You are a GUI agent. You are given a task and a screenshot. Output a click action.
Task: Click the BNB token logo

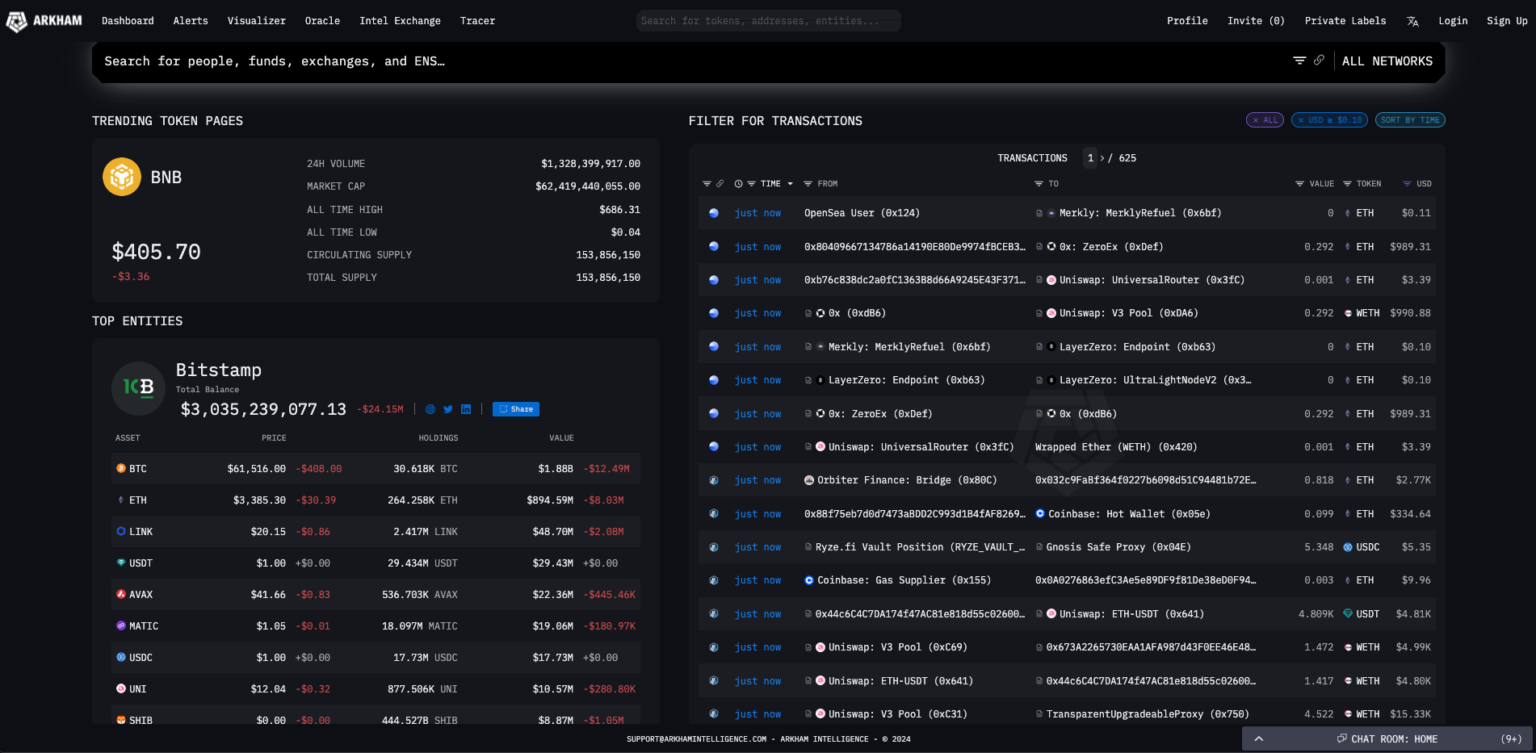click(x=122, y=177)
